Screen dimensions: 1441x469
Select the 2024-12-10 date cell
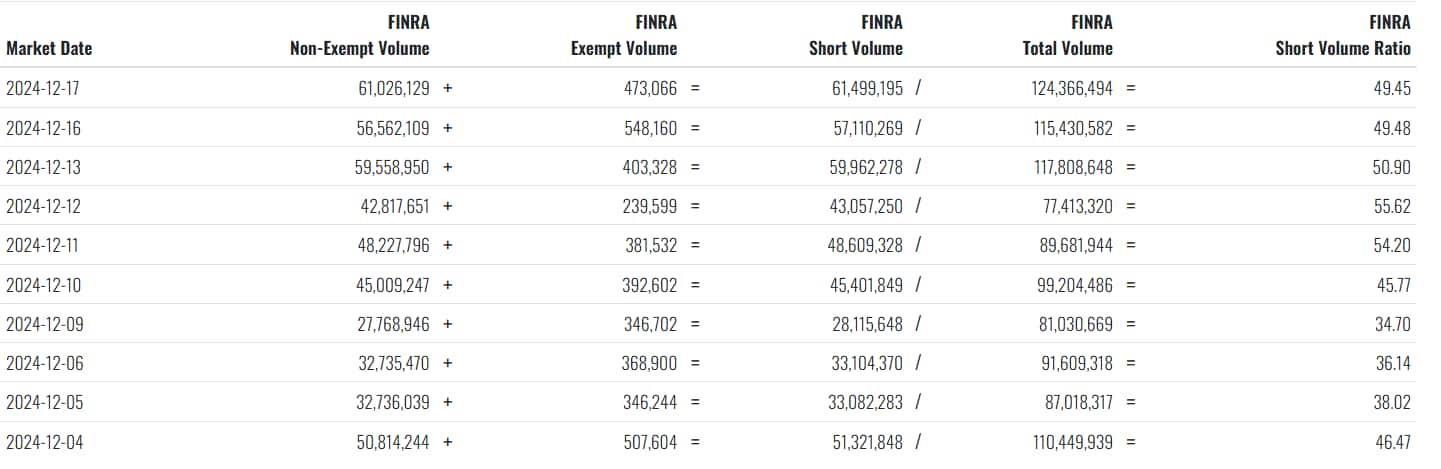44,285
